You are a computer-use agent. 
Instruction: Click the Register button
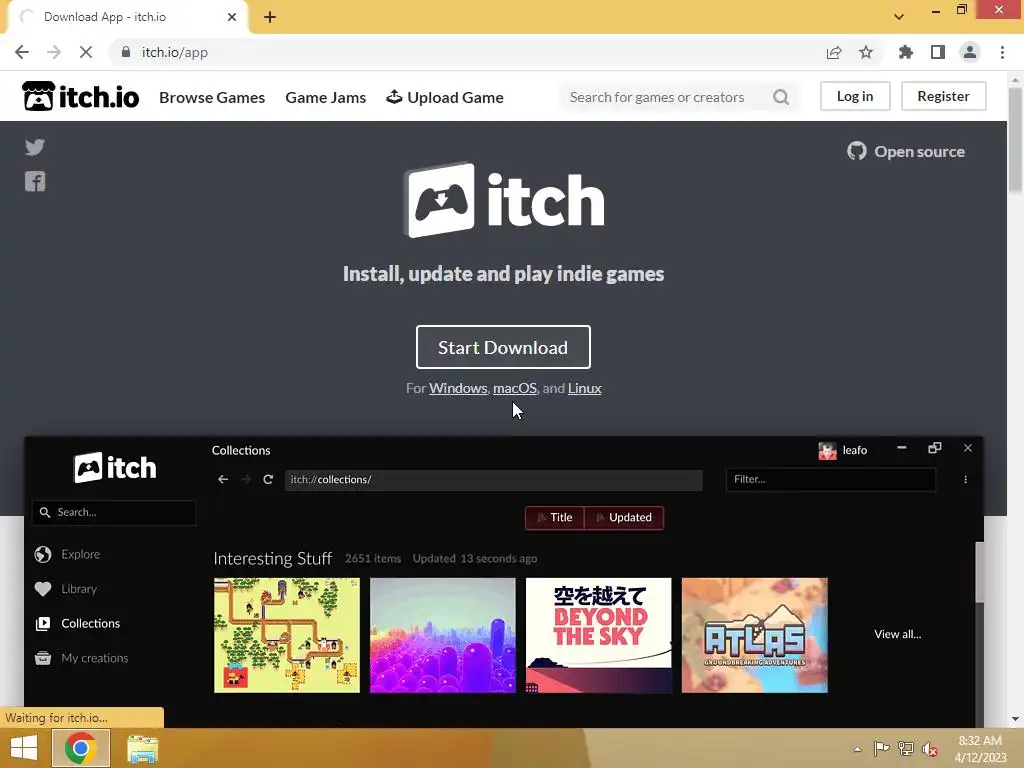[x=943, y=96]
